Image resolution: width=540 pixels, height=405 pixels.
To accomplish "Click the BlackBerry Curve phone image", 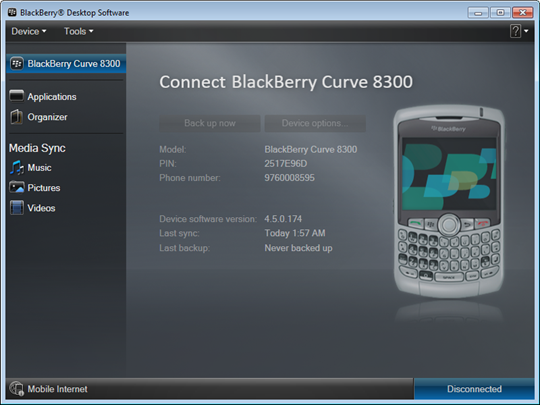I will pos(449,201).
